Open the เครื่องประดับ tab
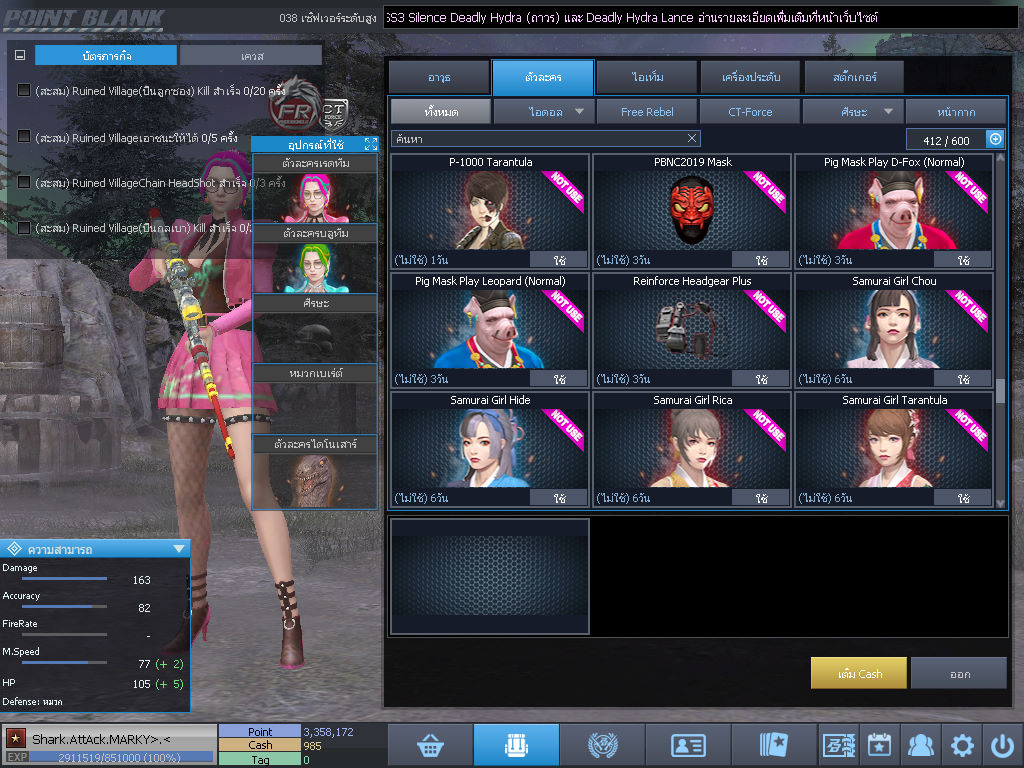1024x768 pixels. [750, 77]
